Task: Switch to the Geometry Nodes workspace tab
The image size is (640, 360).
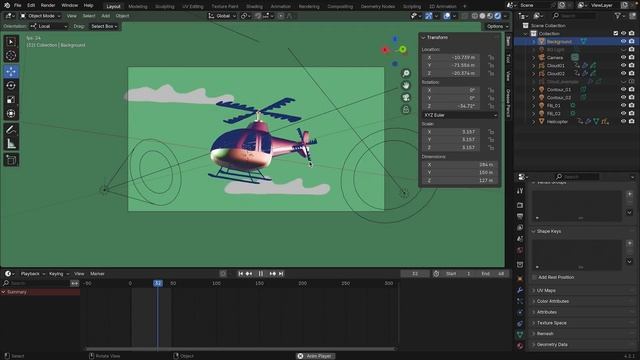Action: point(378,7)
